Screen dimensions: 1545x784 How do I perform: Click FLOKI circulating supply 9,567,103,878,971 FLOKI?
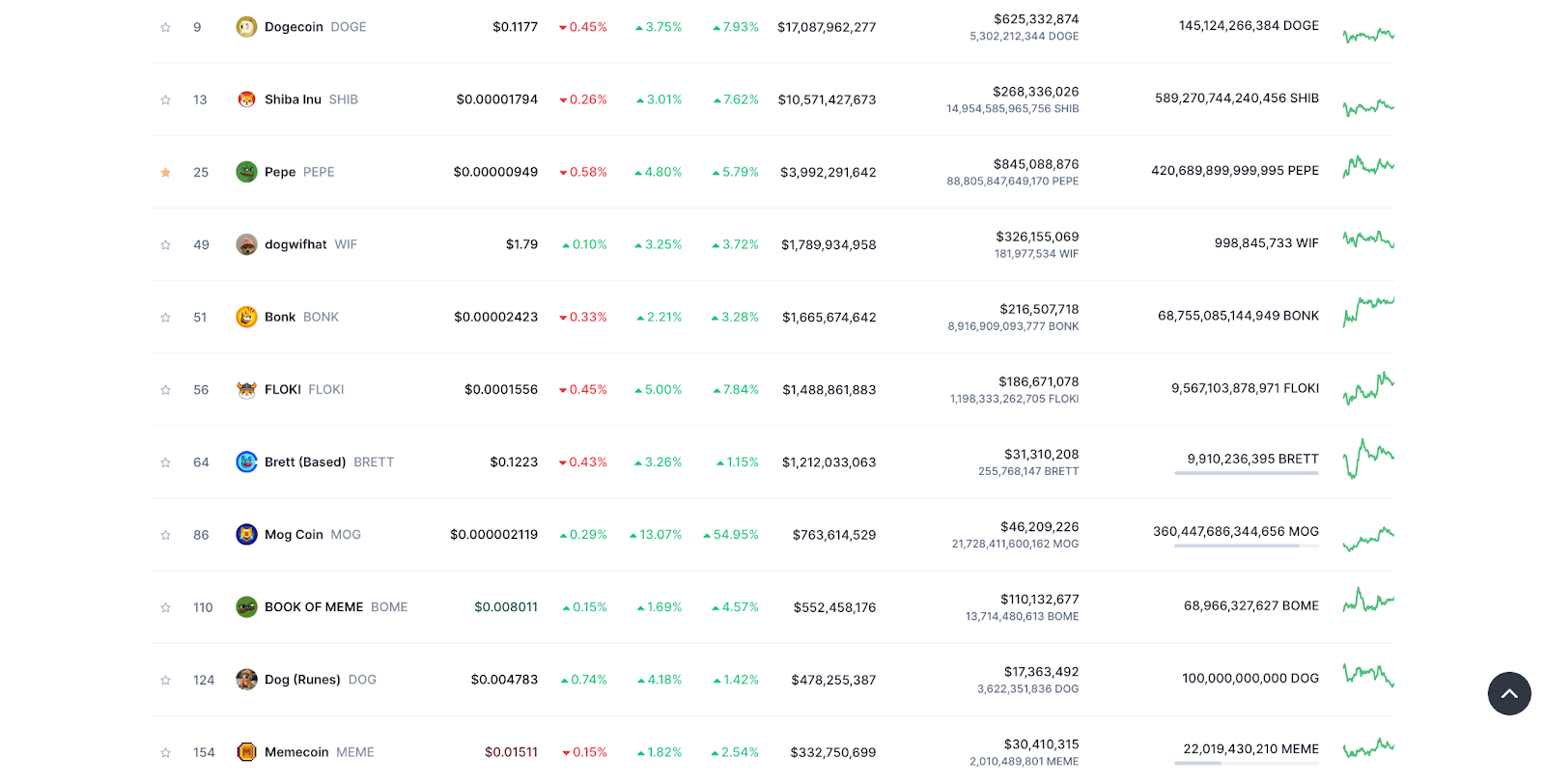point(1246,388)
